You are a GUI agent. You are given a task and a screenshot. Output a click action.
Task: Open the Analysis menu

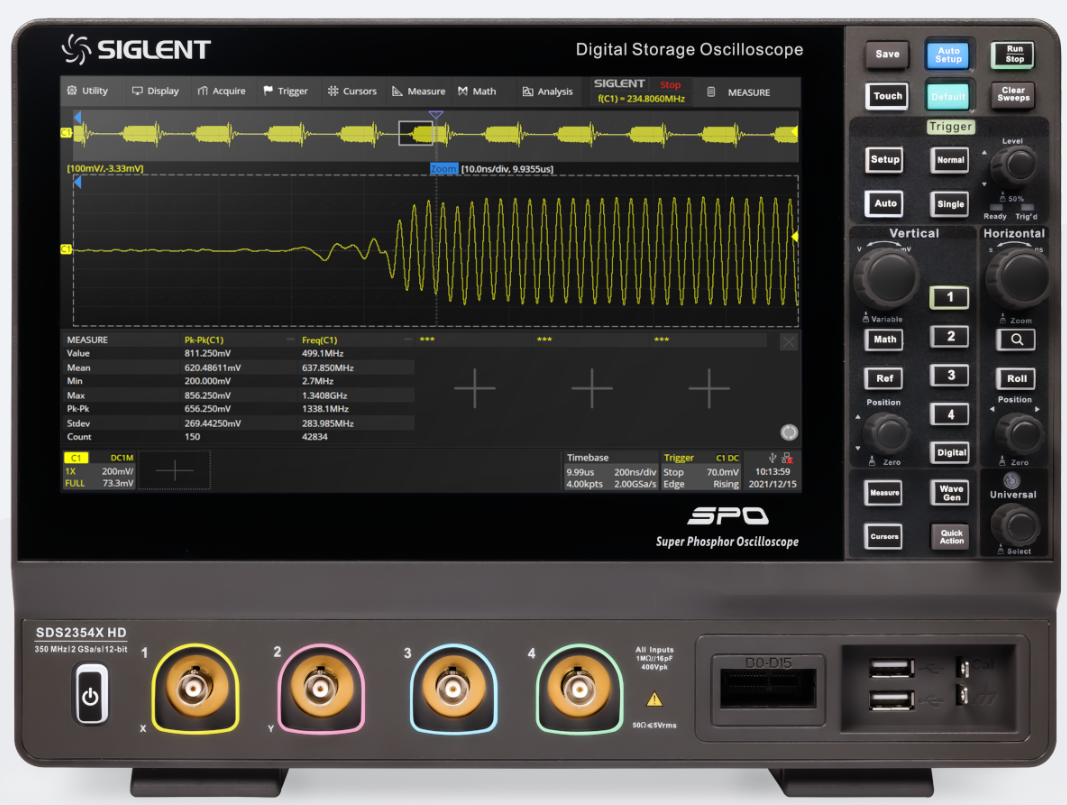[x=548, y=91]
